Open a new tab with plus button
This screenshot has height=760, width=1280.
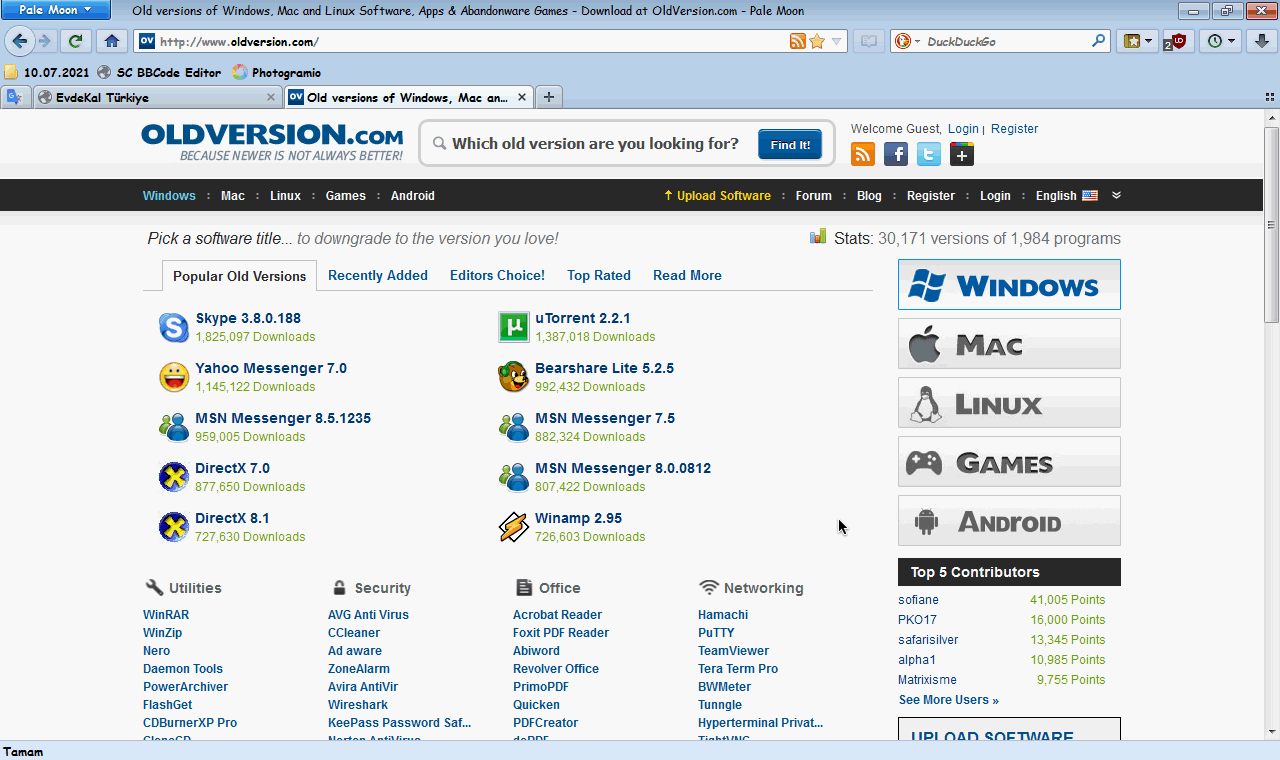549,97
